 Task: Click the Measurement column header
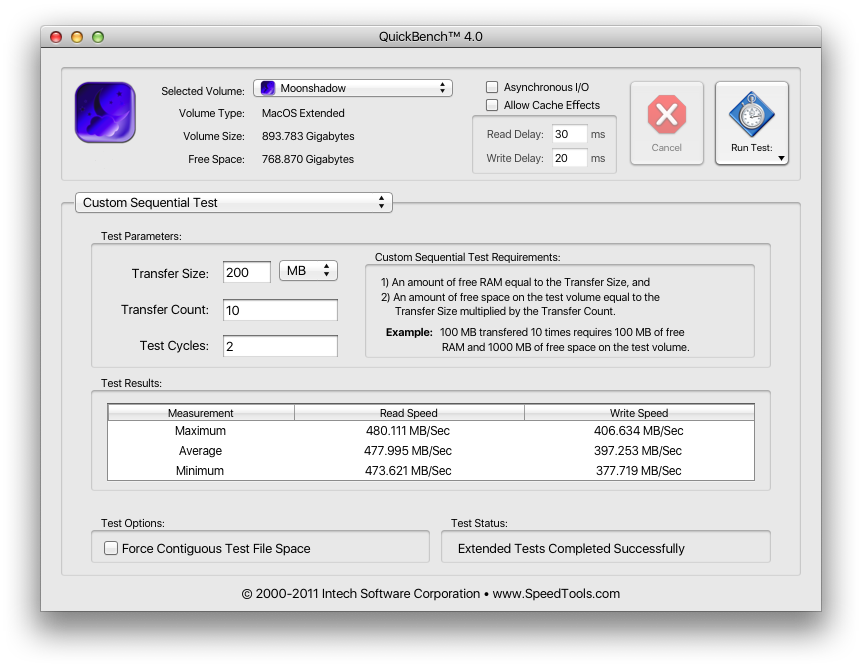pos(201,413)
